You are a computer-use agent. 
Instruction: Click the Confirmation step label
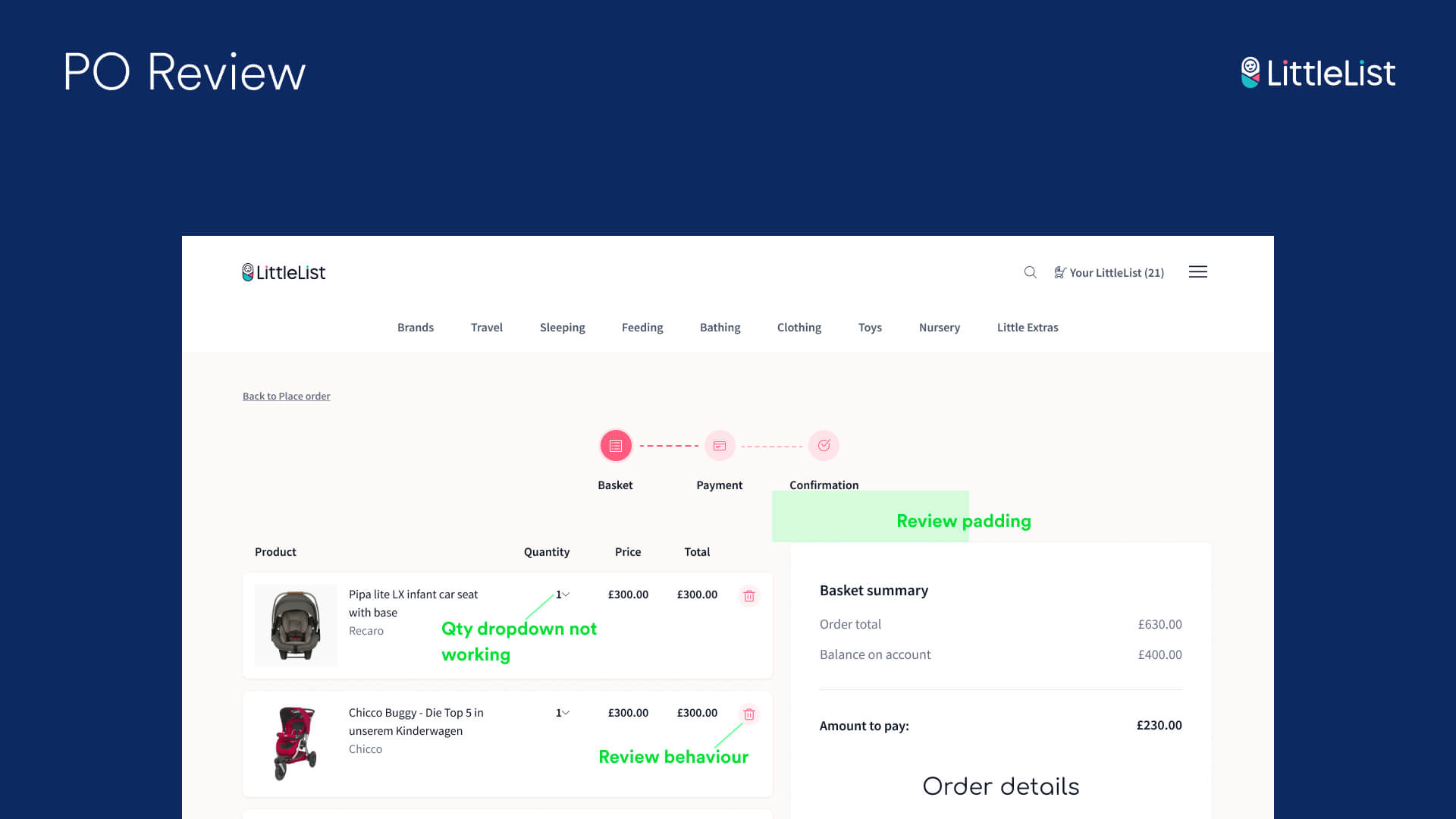pos(824,485)
